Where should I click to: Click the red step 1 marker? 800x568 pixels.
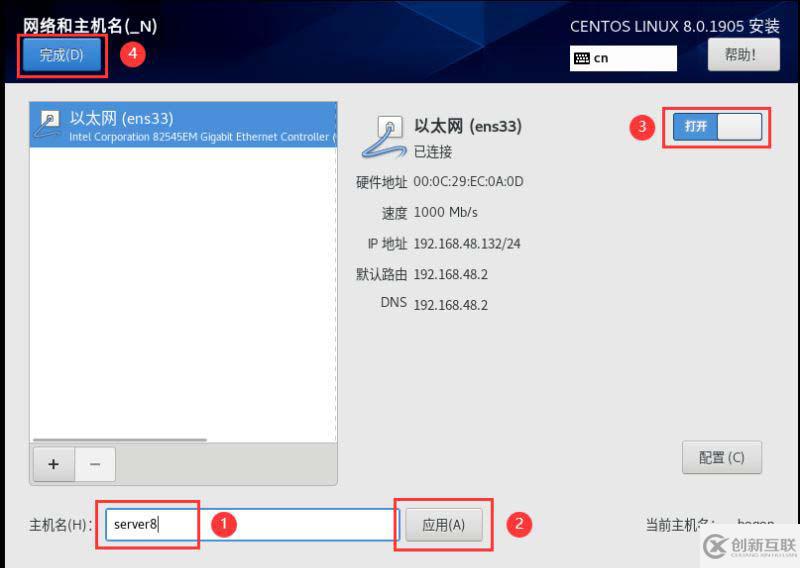(x=223, y=524)
